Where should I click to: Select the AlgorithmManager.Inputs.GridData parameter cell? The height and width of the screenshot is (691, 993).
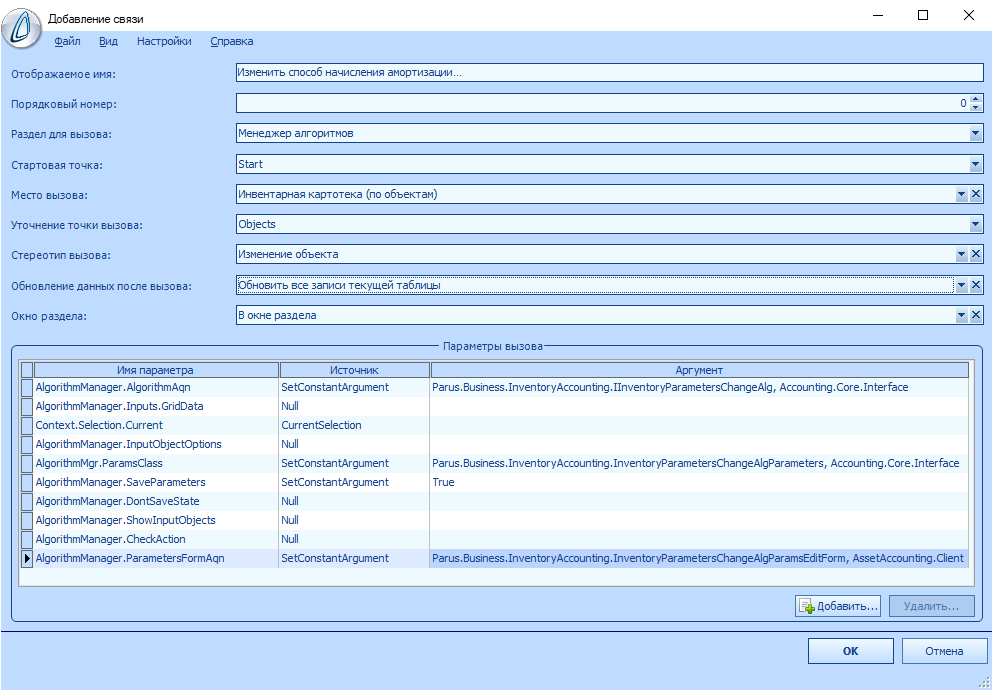(156, 406)
